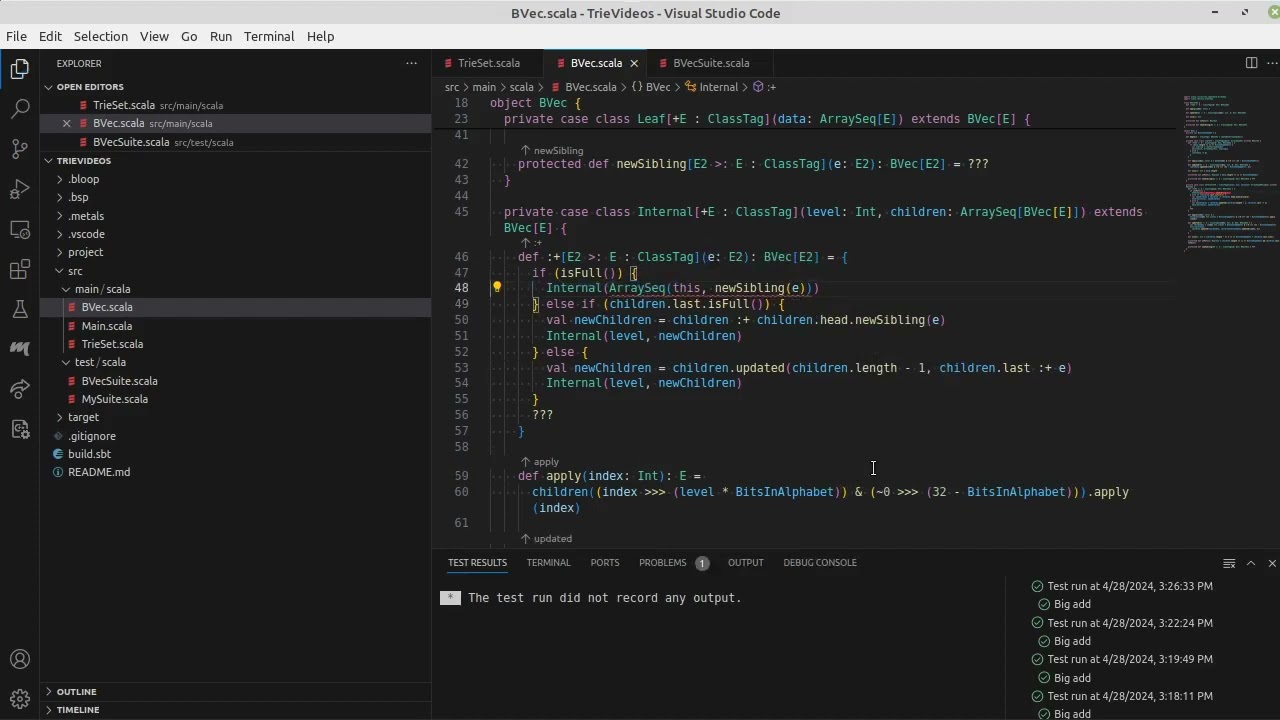
Task: Open panel view-as-tree icon
Action: pos(1229,563)
